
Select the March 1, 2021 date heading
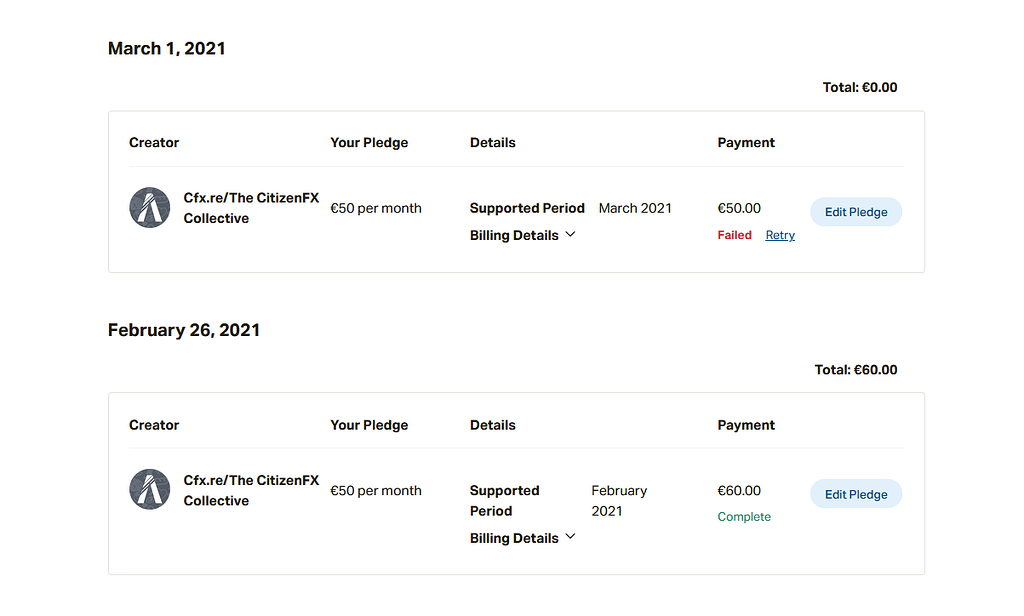(166, 48)
